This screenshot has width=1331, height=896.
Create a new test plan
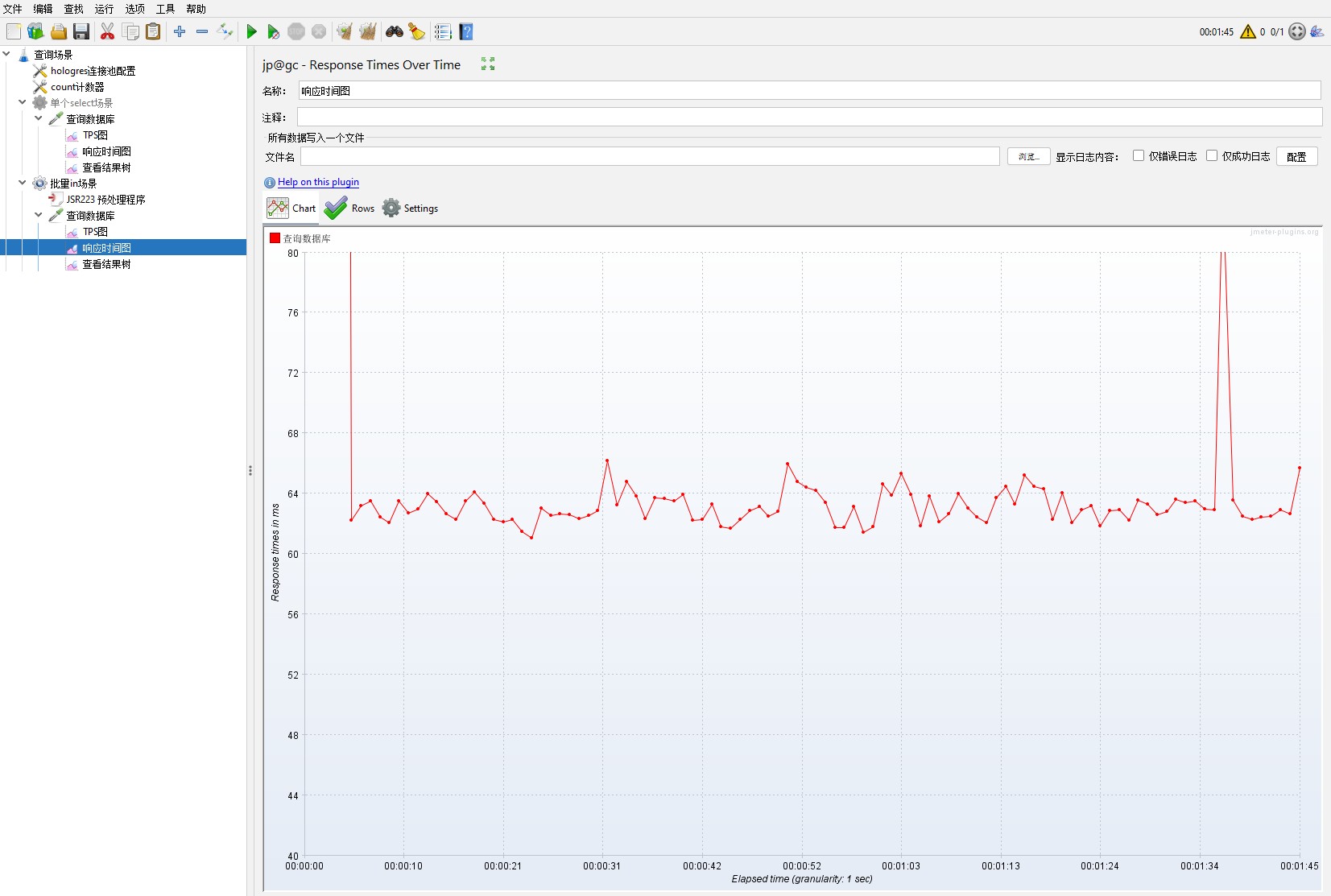[14, 31]
